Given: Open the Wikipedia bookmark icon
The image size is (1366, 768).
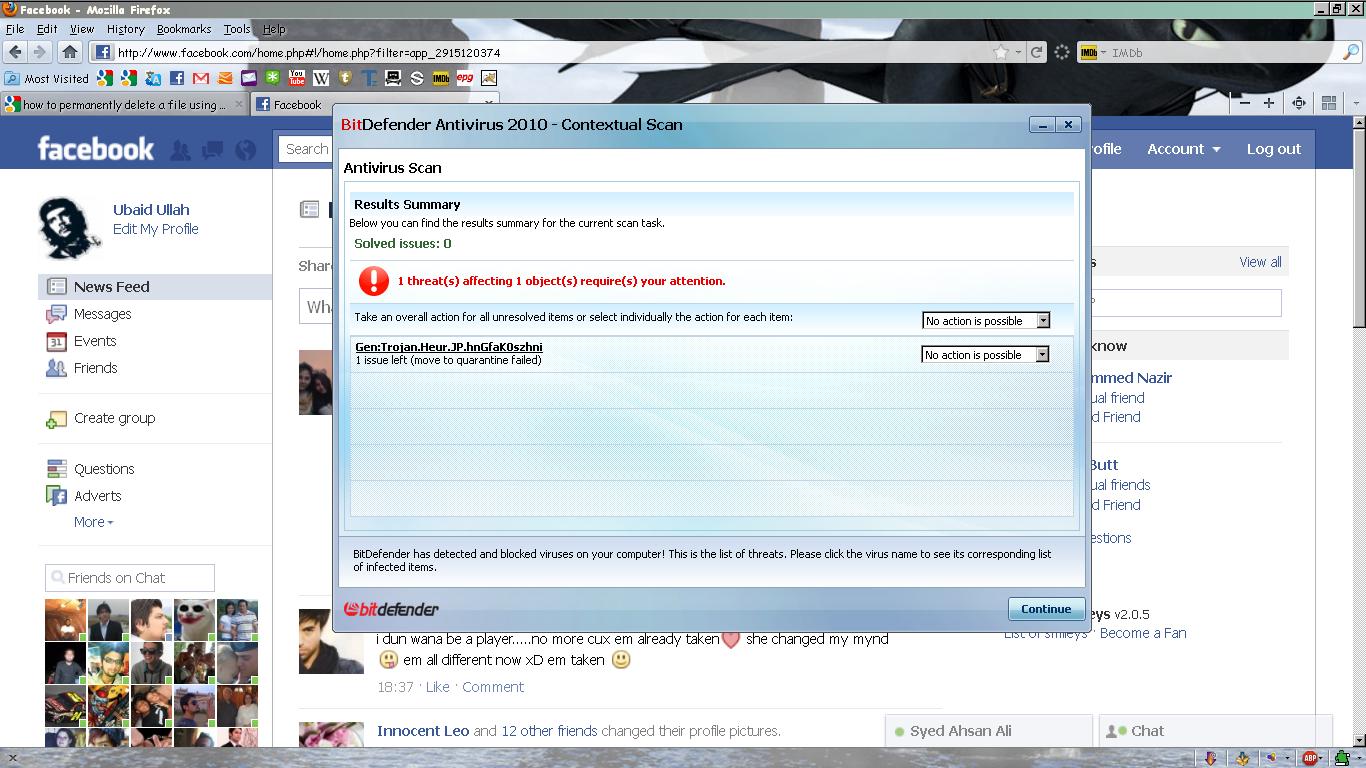Looking at the screenshot, I should [x=321, y=78].
